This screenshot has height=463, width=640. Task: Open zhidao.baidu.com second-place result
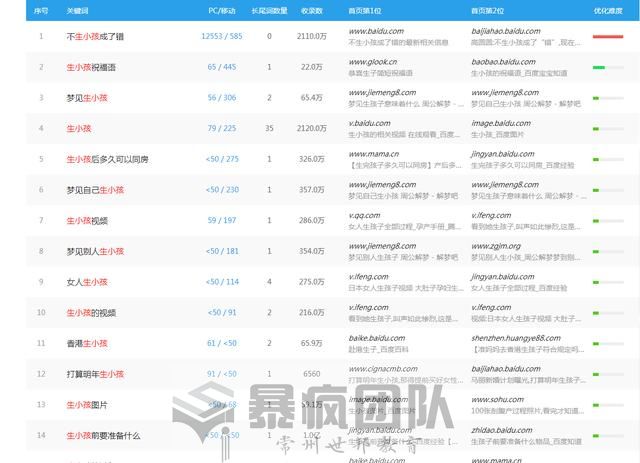(x=502, y=430)
